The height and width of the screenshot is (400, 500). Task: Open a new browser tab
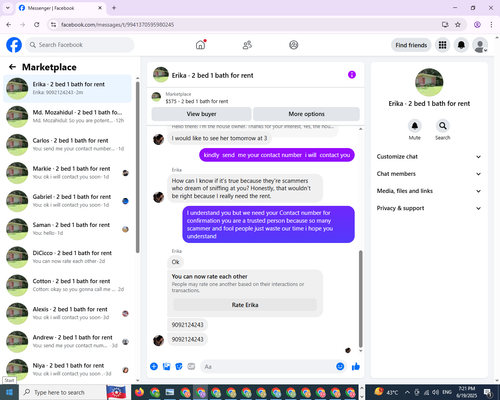[114, 8]
